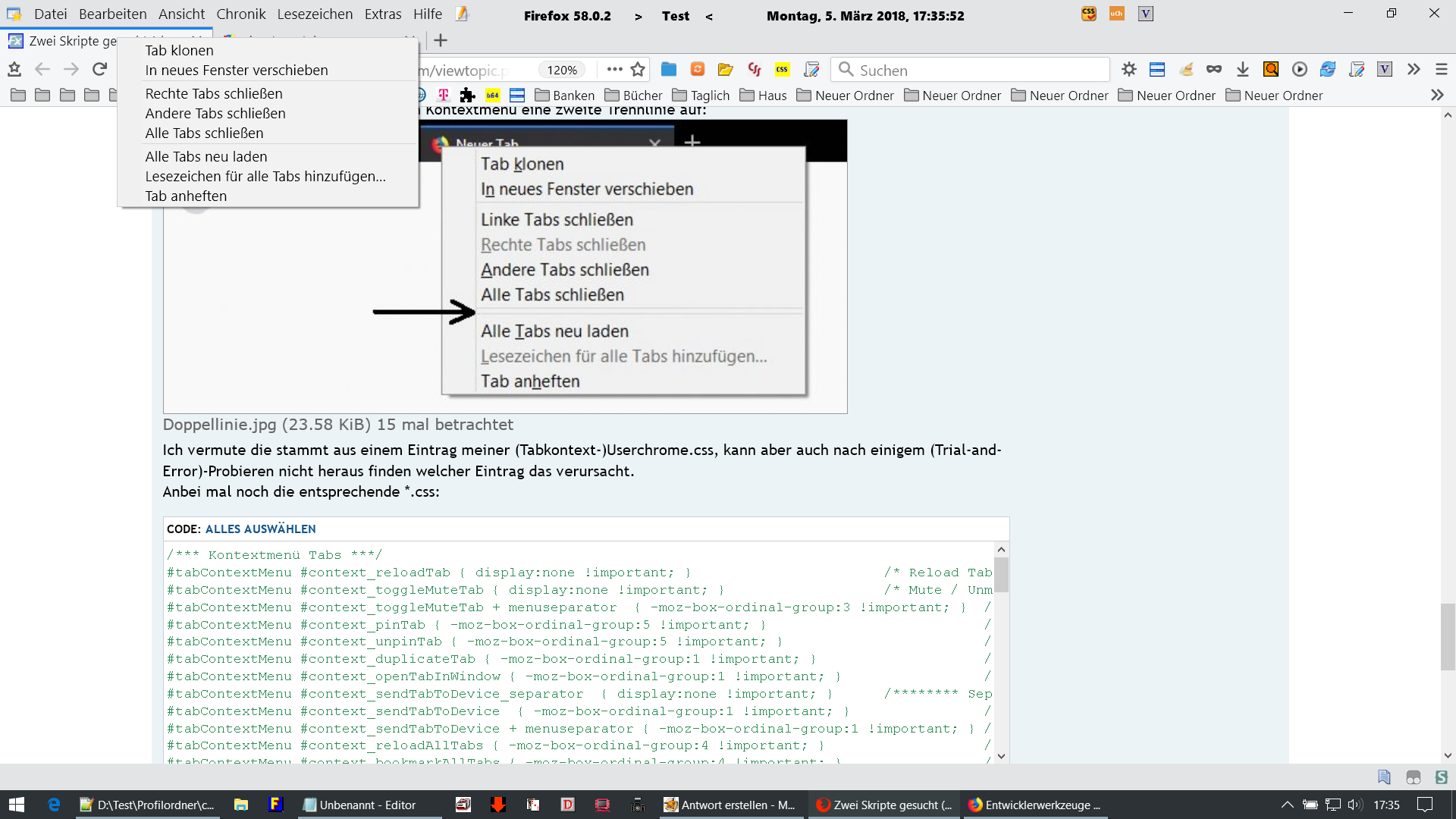The height and width of the screenshot is (819, 1456).
Task: Click Alle Tabs schließen menu entry
Action: coord(204,133)
